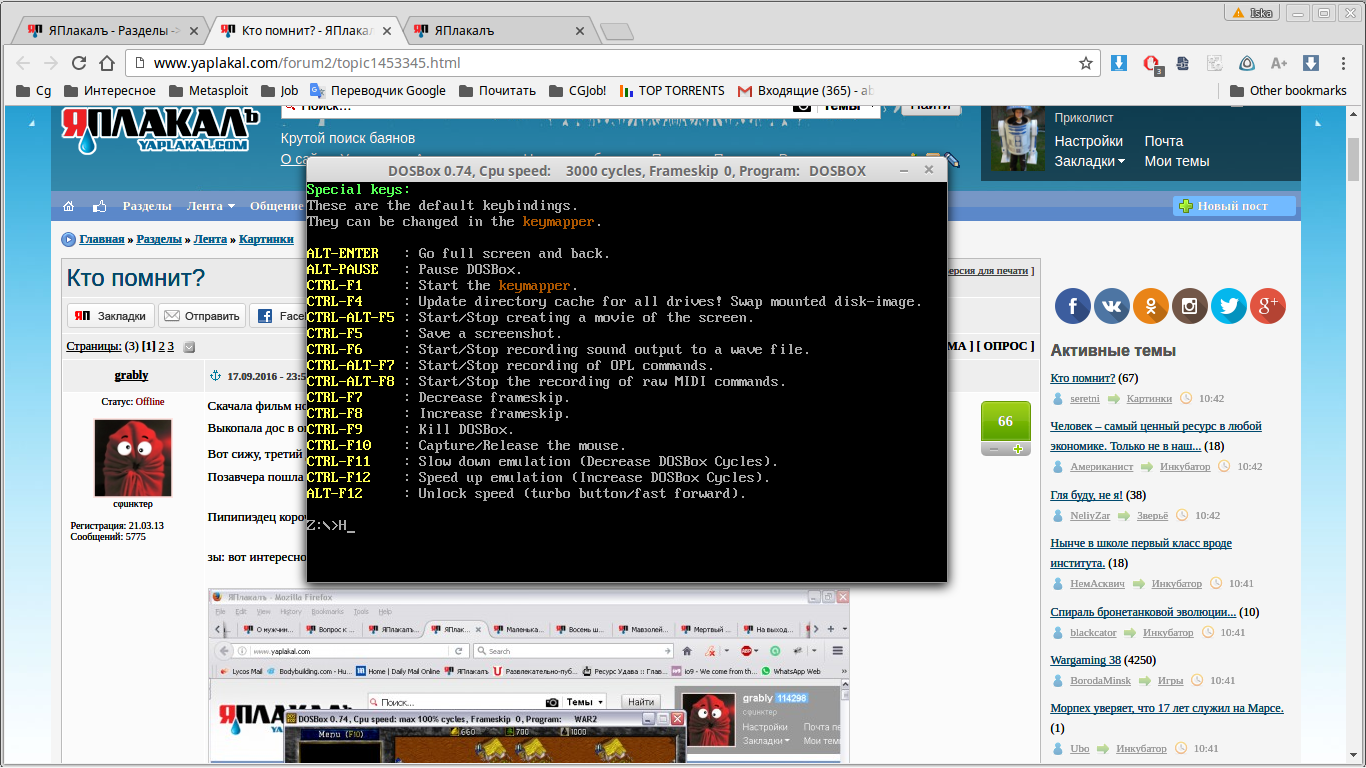Open the Wargaming 38 active topic

pos(1085,660)
